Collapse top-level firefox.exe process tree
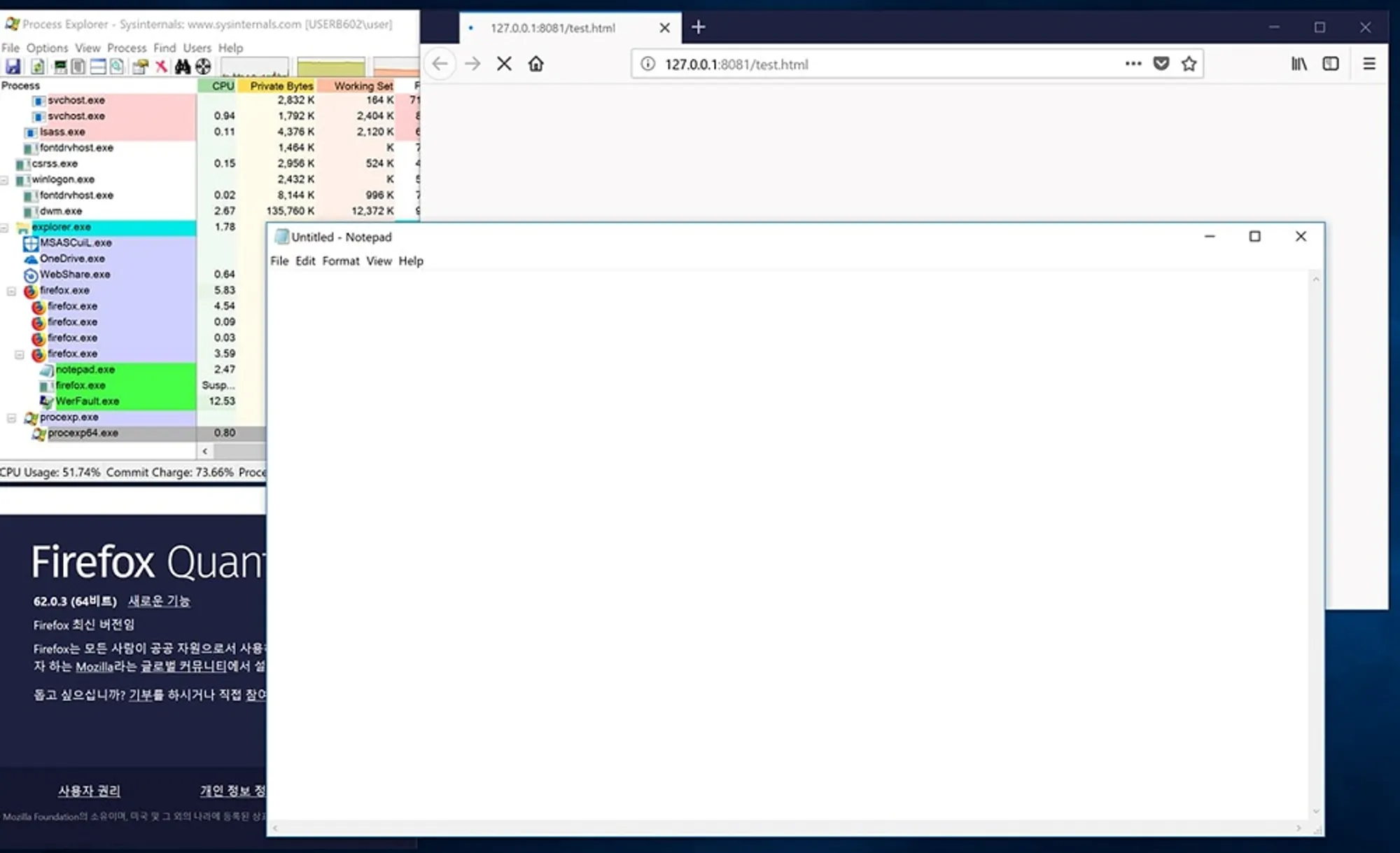 click(x=12, y=291)
